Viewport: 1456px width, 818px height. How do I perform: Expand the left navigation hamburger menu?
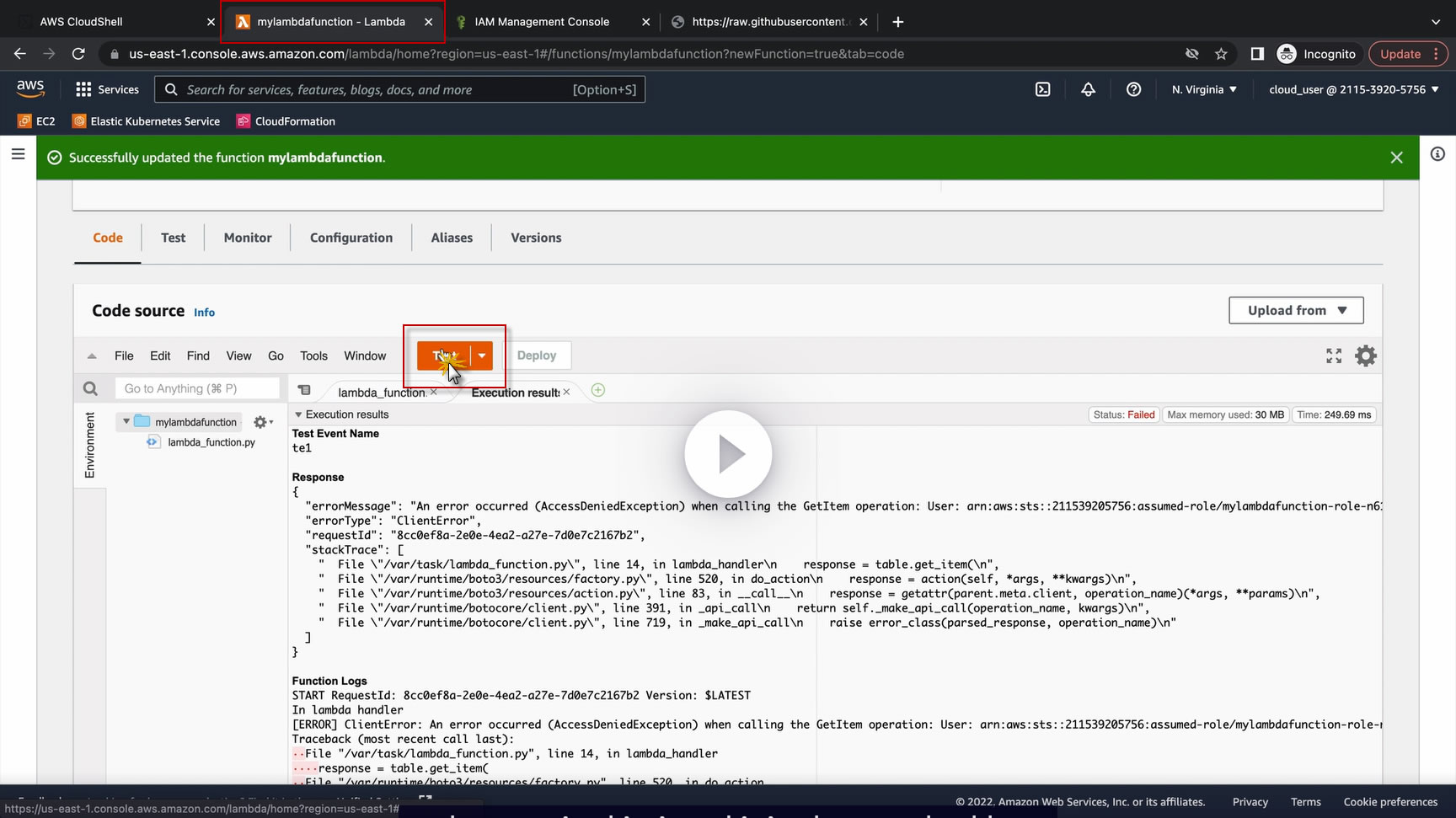[18, 154]
